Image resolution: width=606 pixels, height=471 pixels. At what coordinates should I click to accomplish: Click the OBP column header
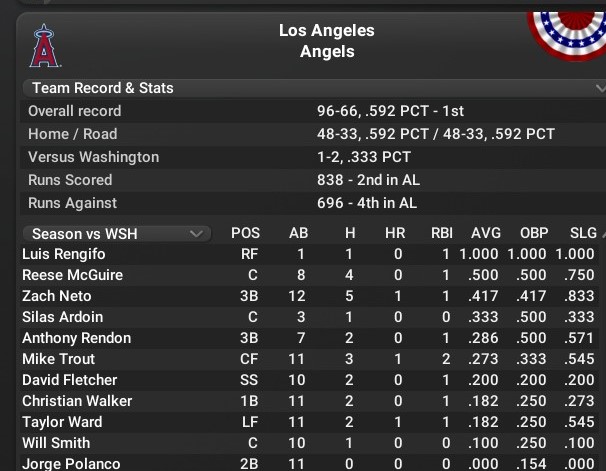[x=534, y=233]
